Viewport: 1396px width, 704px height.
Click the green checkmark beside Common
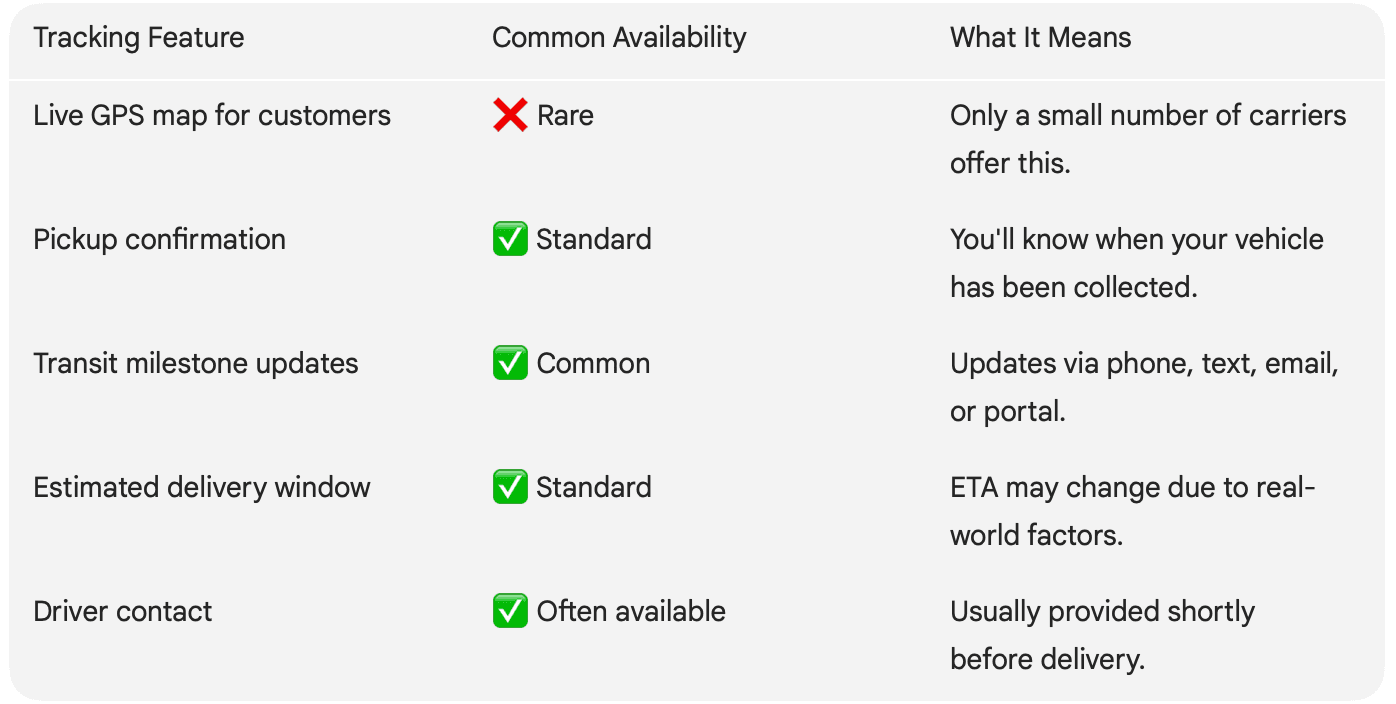point(510,363)
